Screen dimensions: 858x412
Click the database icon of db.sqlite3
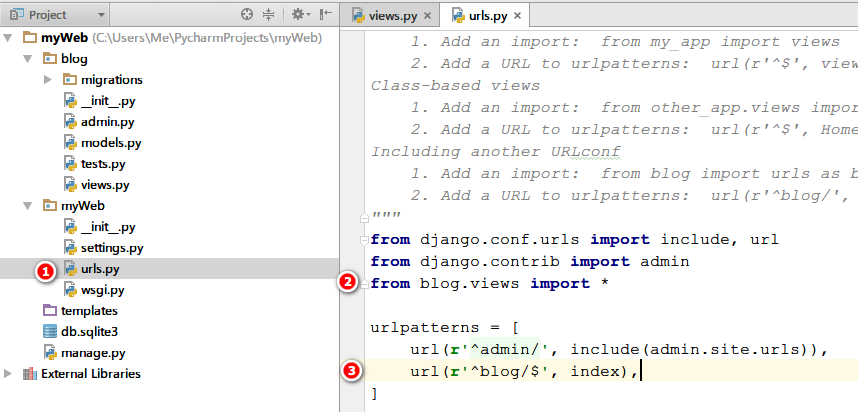[x=50, y=332]
